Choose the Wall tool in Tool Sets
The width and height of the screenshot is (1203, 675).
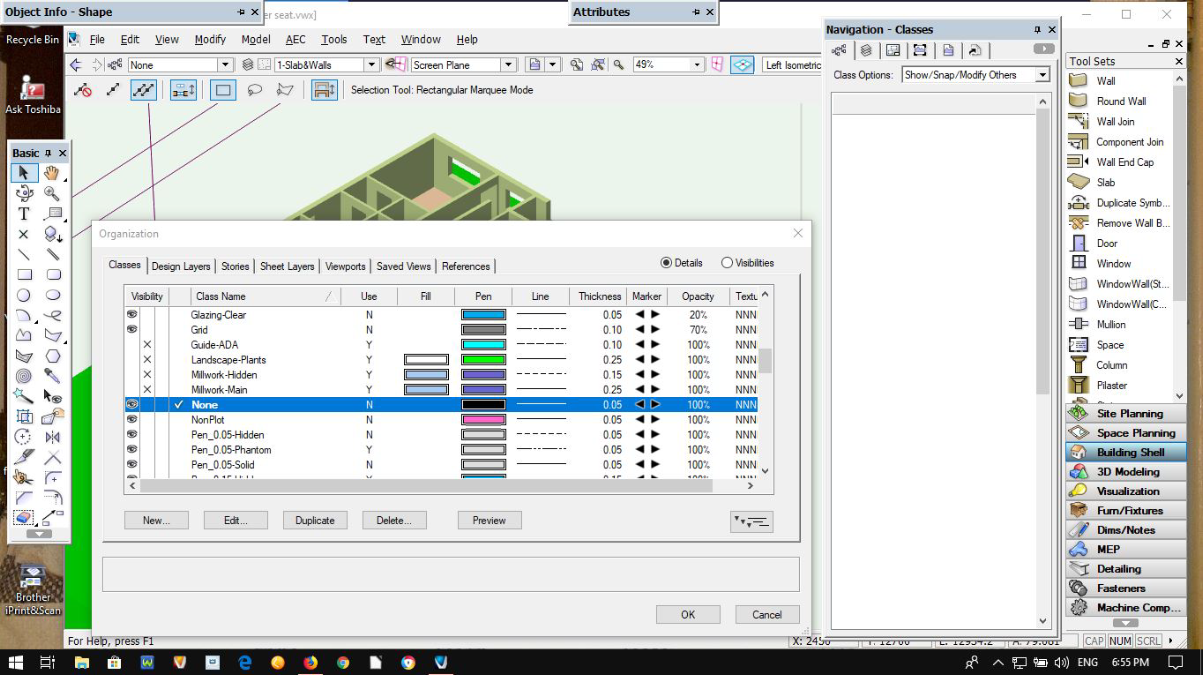tap(1105, 81)
